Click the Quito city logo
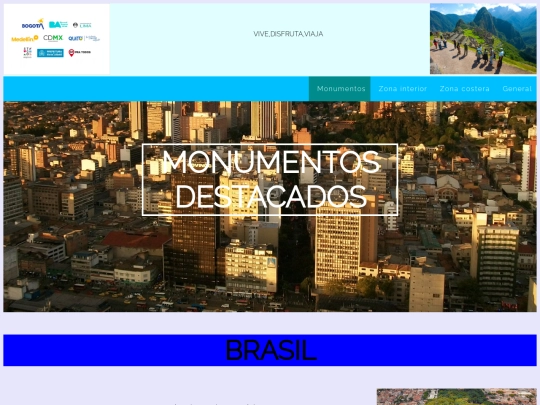 (84, 38)
